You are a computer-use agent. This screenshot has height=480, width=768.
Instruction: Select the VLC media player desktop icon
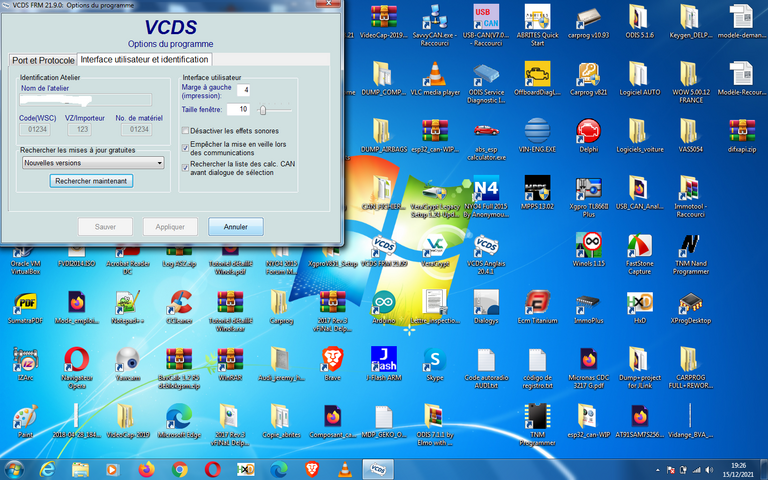tap(435, 79)
